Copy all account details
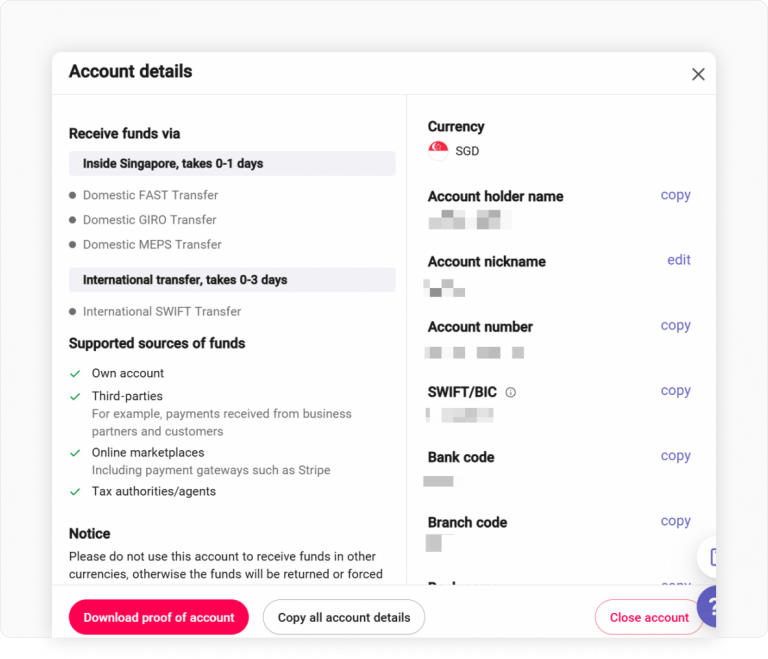 (x=344, y=617)
